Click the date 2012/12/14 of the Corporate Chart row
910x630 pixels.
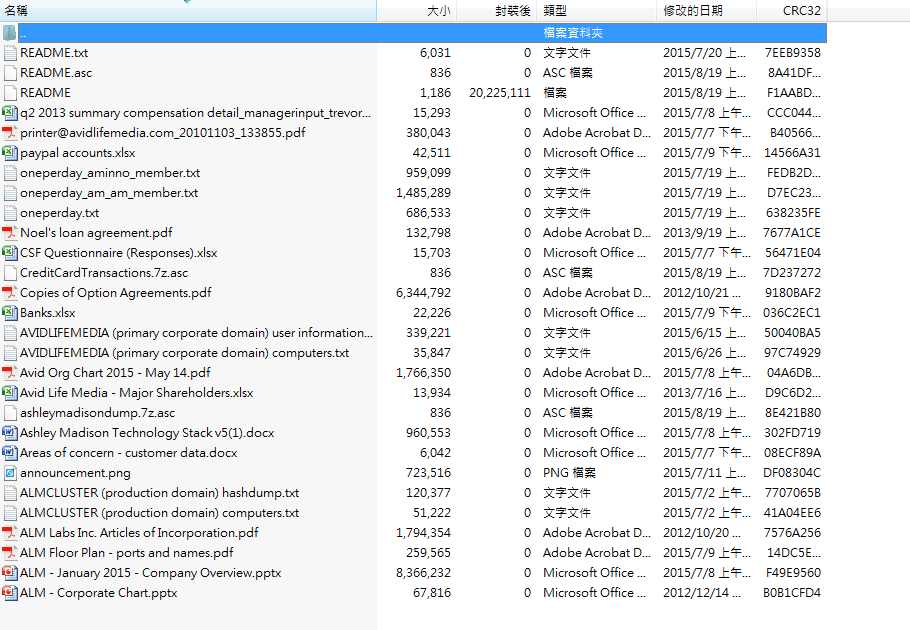(702, 593)
